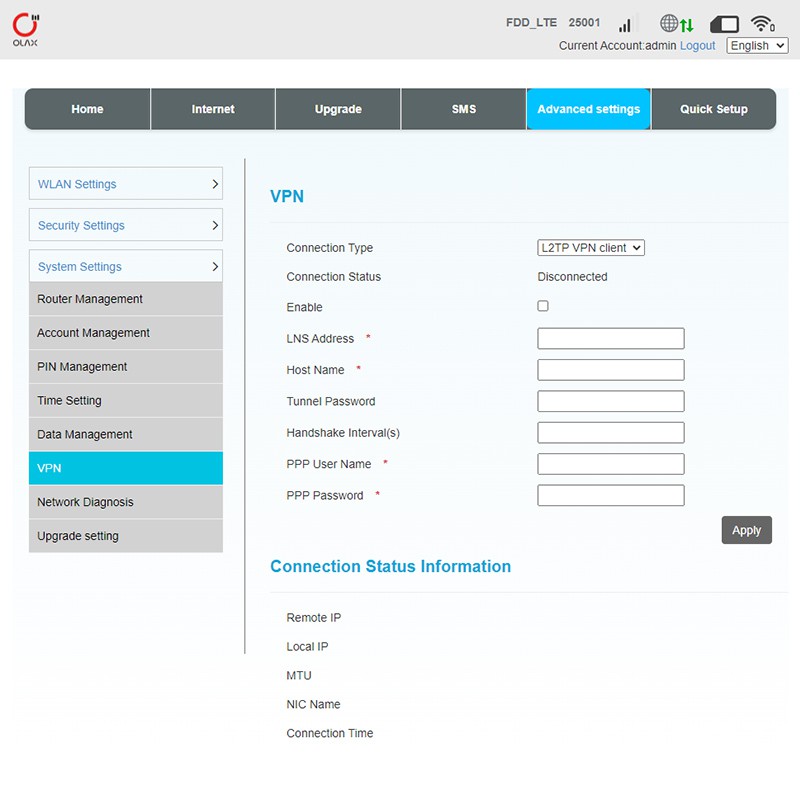
Task: Click the LNS Address input field
Action: (x=611, y=339)
